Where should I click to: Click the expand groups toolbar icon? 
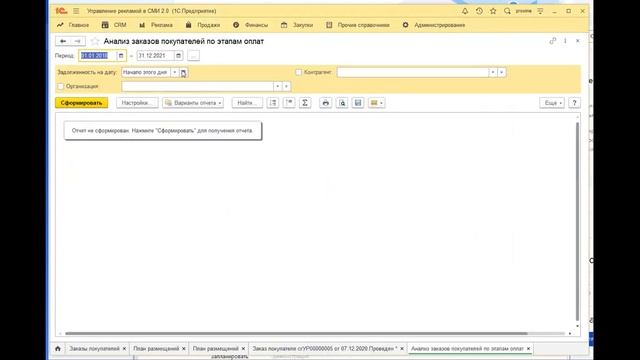(273, 103)
